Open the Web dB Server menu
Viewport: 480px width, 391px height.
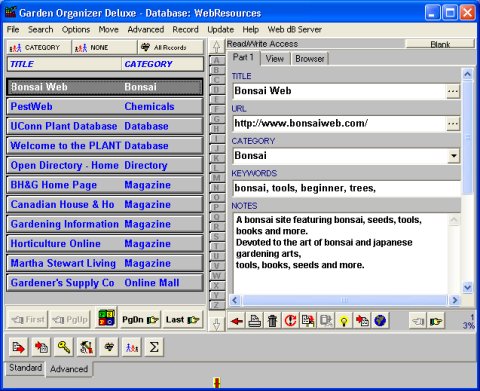[295, 30]
